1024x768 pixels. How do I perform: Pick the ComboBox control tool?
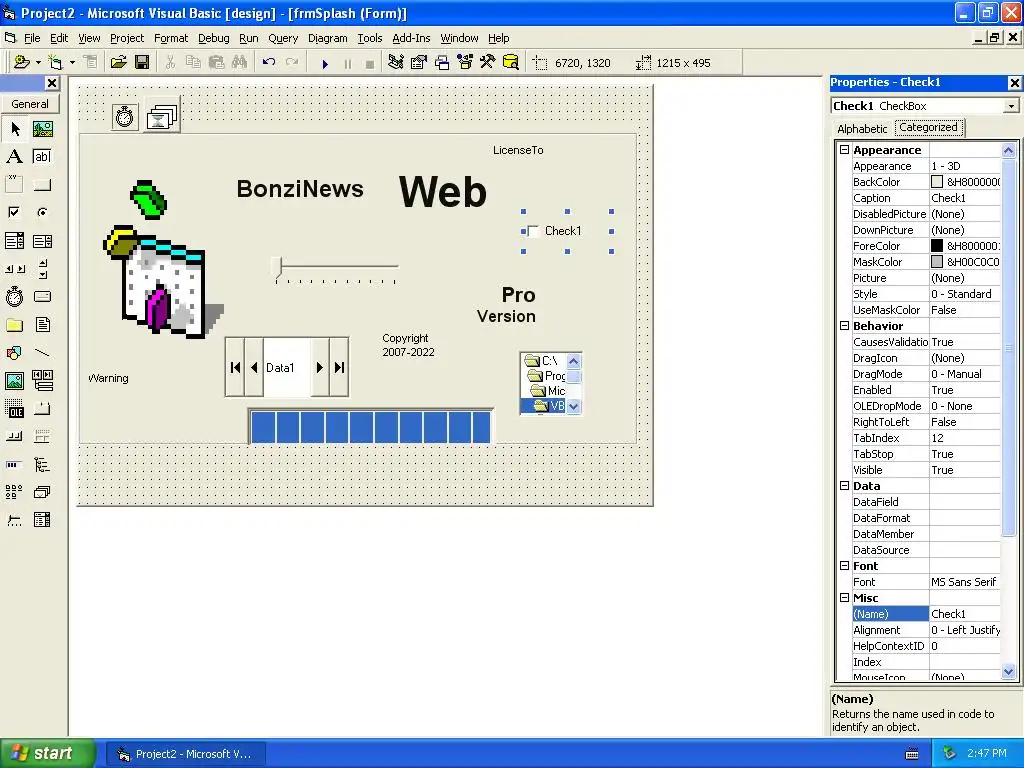(x=14, y=241)
